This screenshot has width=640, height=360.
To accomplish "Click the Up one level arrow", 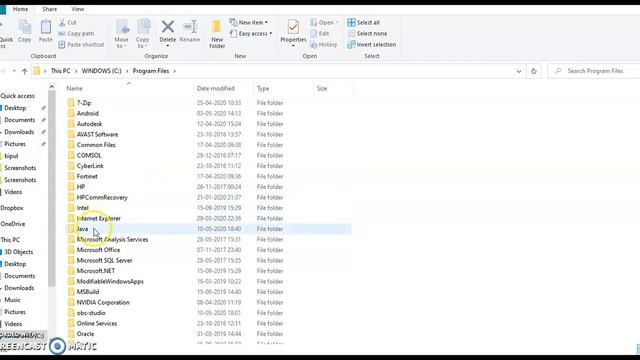I will [24, 71].
